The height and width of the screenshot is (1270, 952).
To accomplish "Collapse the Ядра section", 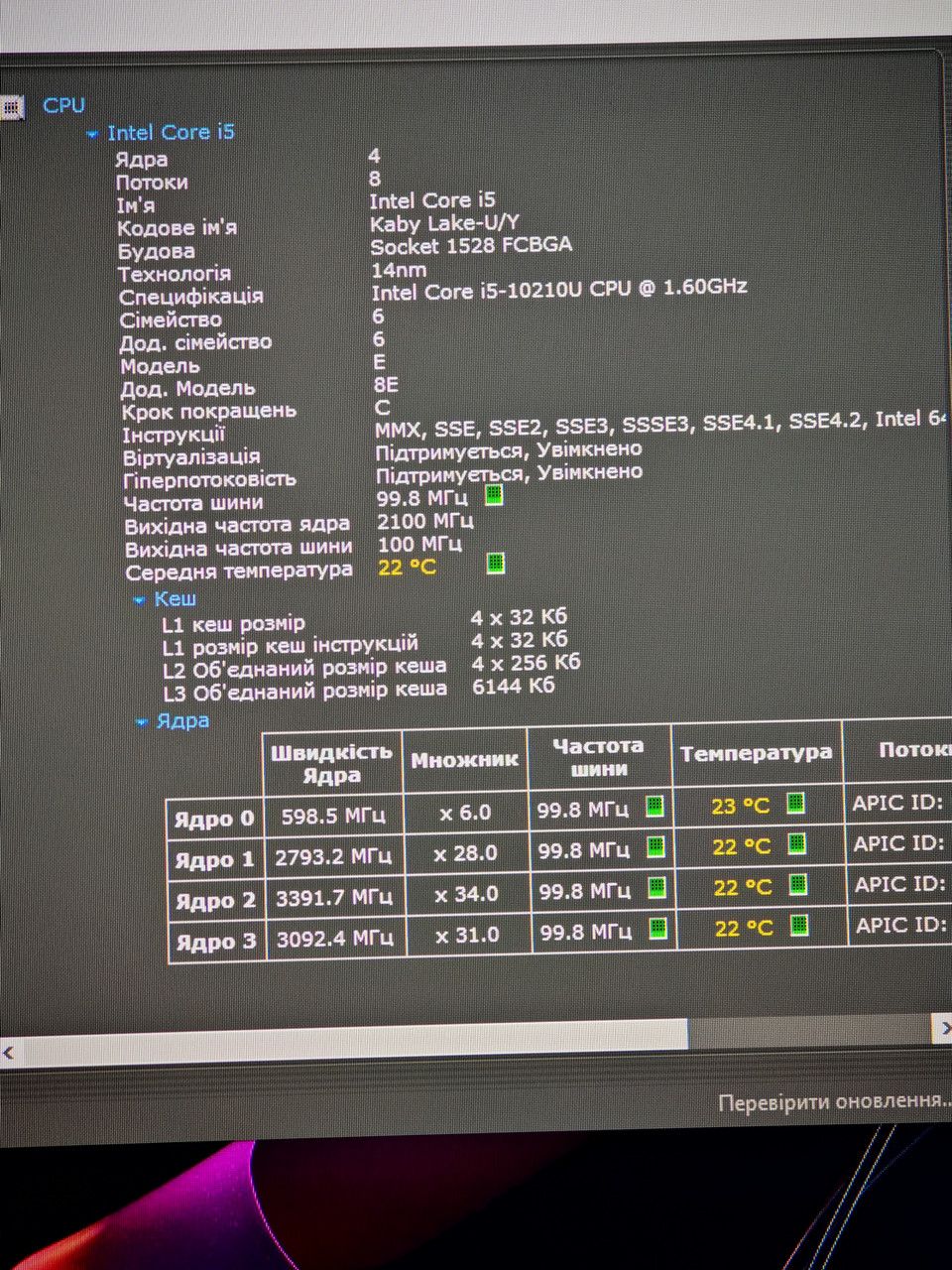I will (x=142, y=722).
